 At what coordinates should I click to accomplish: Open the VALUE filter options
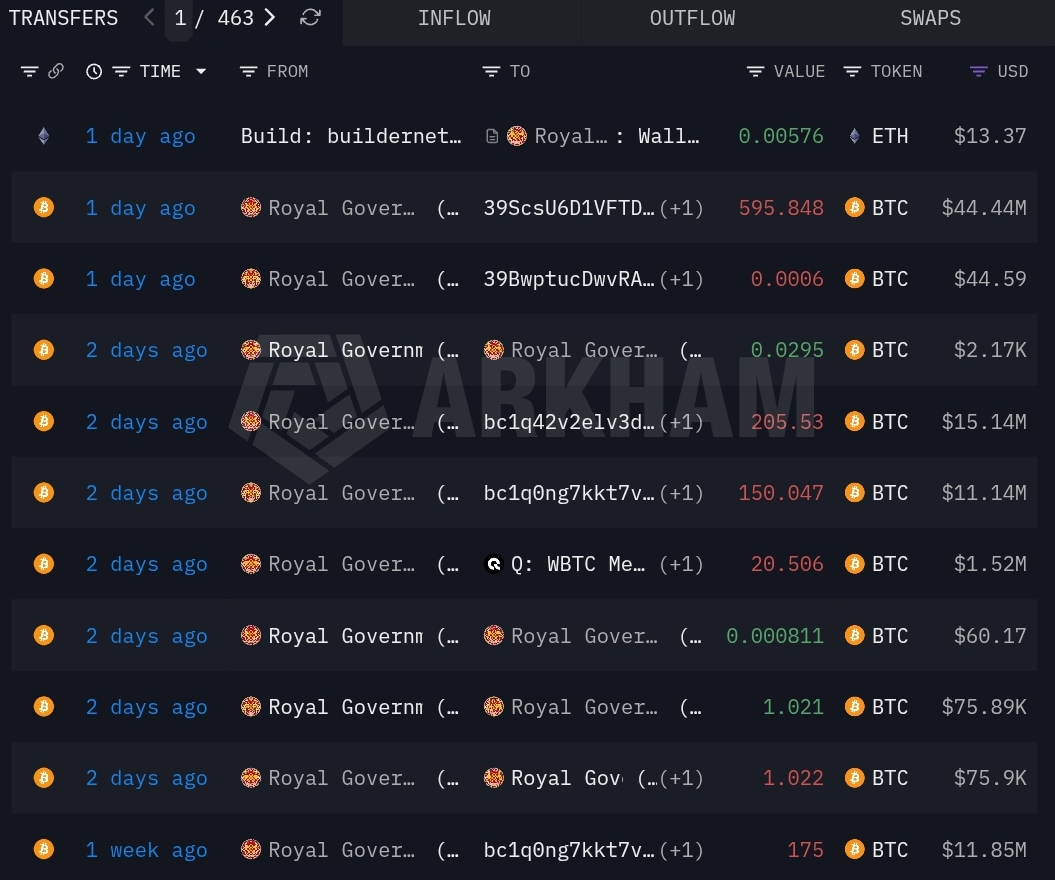756,72
